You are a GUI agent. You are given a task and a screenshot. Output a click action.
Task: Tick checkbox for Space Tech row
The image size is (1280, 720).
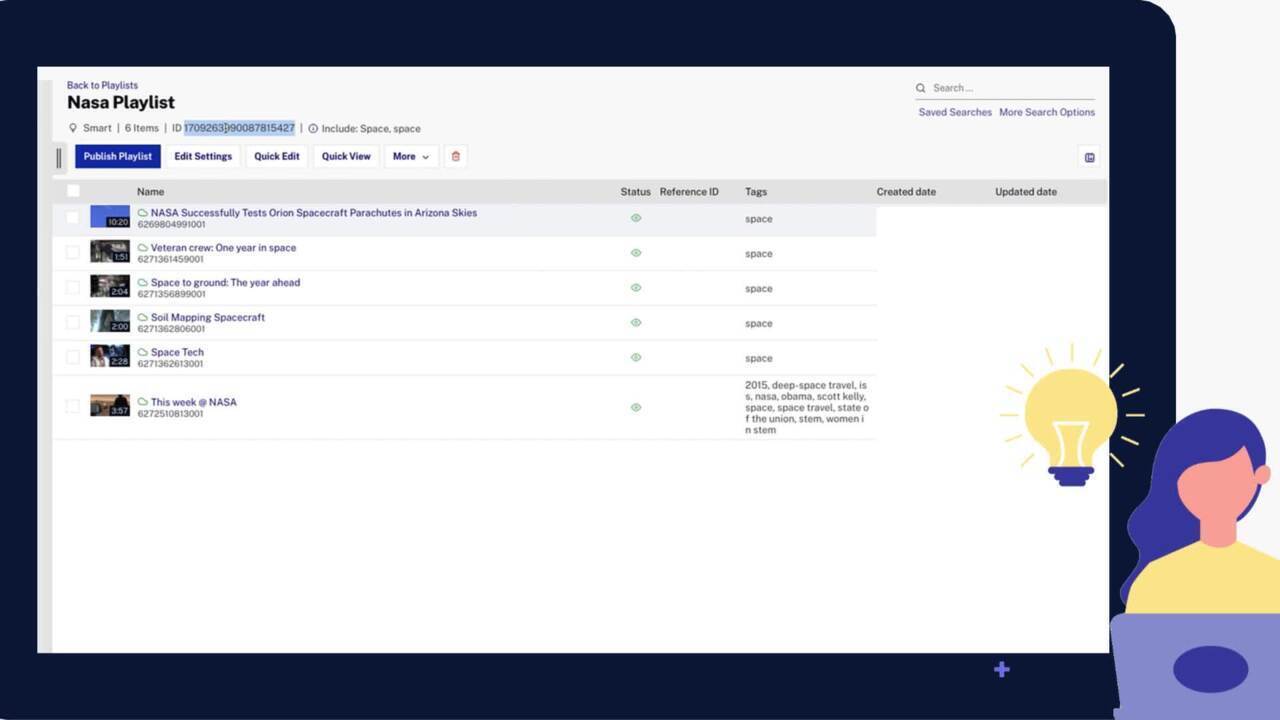tap(72, 357)
